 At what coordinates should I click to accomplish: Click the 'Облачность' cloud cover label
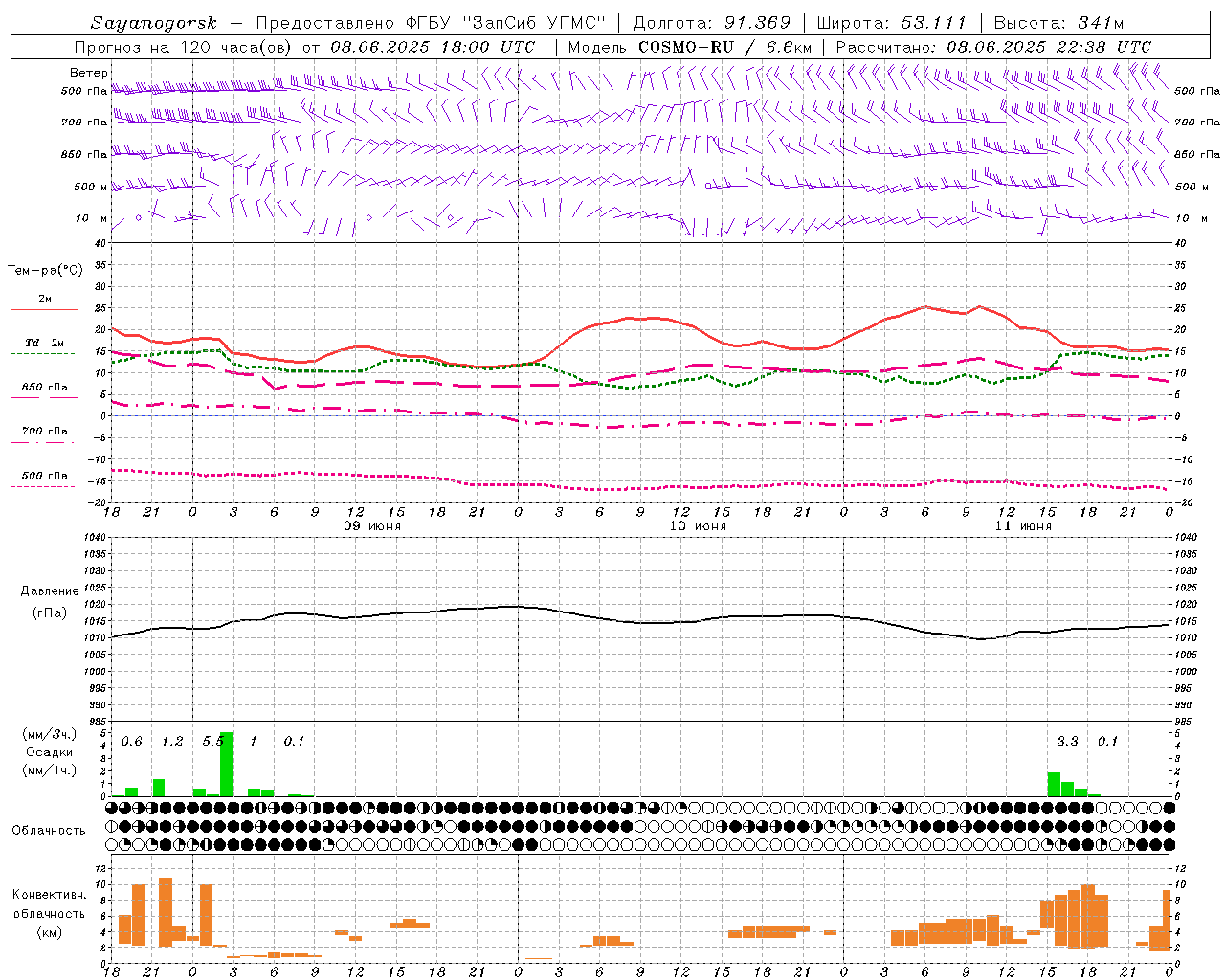point(49,831)
